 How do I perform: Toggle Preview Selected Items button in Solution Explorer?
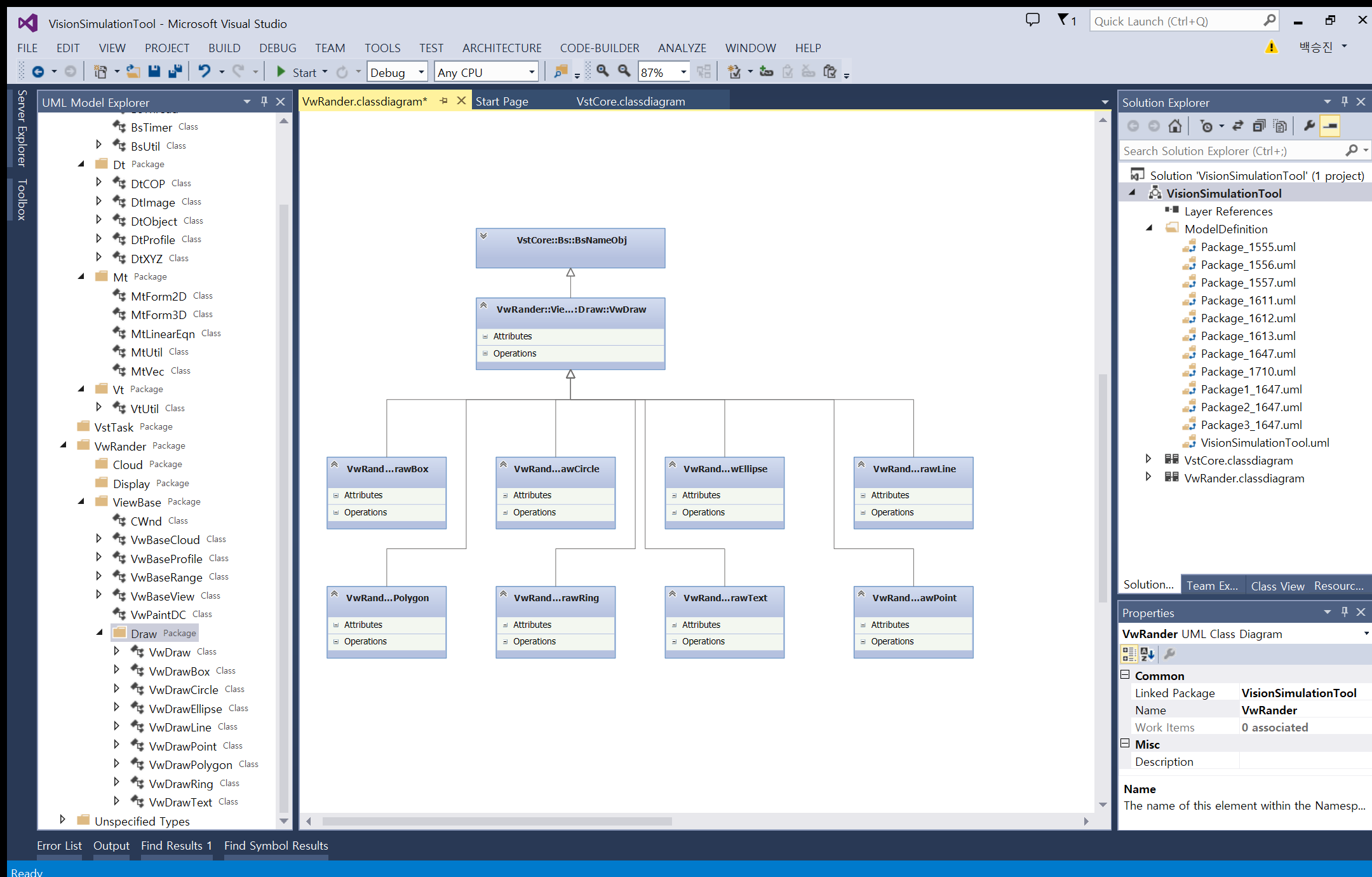tap(1330, 126)
